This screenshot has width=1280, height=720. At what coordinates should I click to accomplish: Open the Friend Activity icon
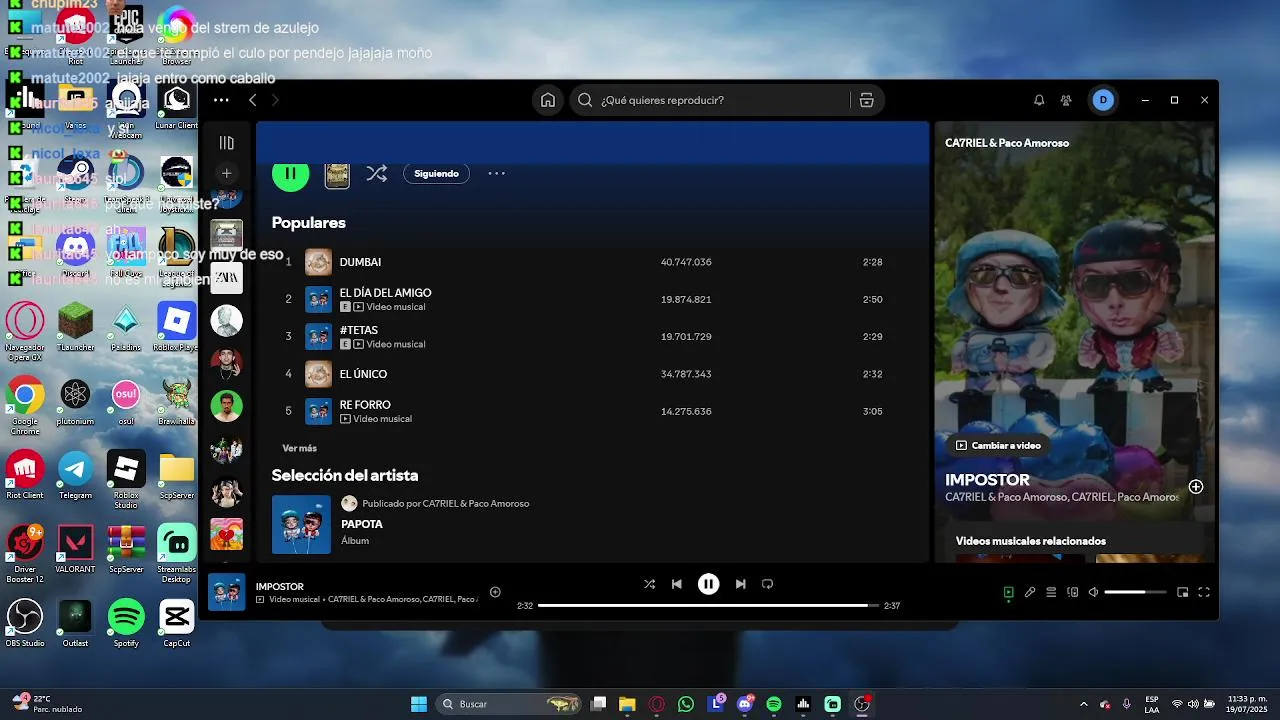click(x=1066, y=100)
